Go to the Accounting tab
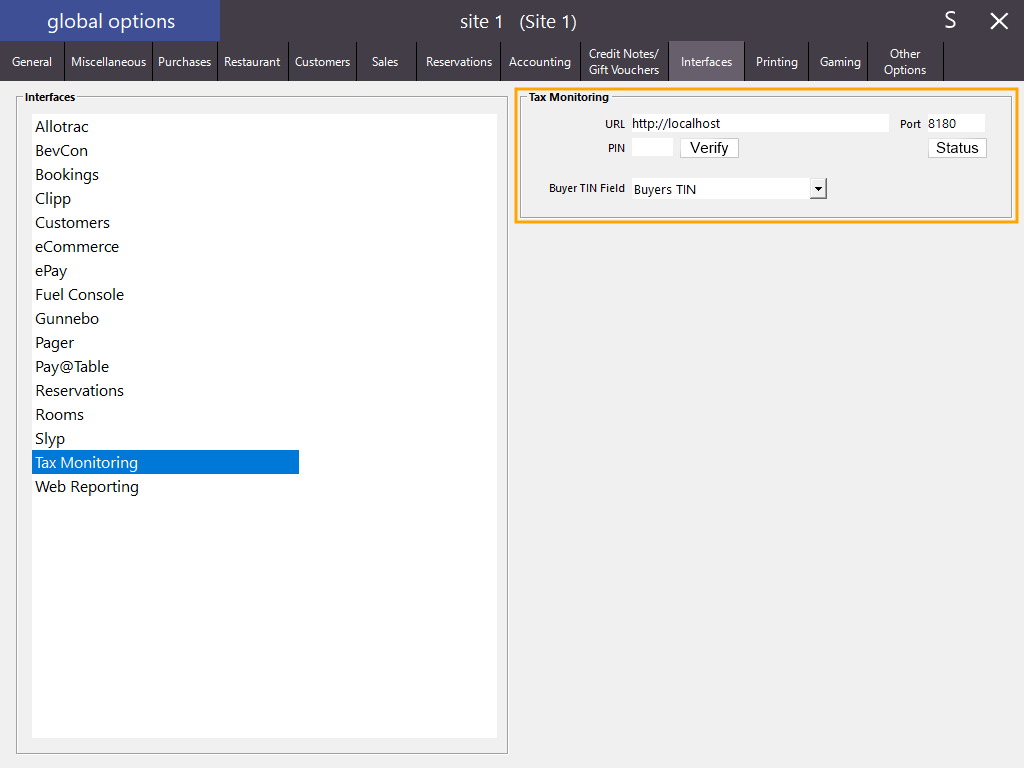This screenshot has height=768, width=1024. tap(539, 62)
